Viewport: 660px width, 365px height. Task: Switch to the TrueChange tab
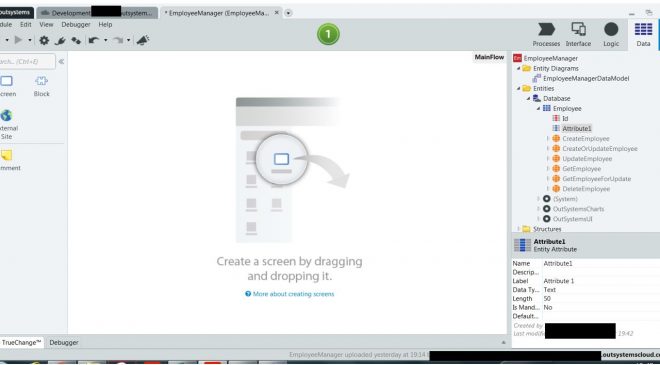(21, 342)
